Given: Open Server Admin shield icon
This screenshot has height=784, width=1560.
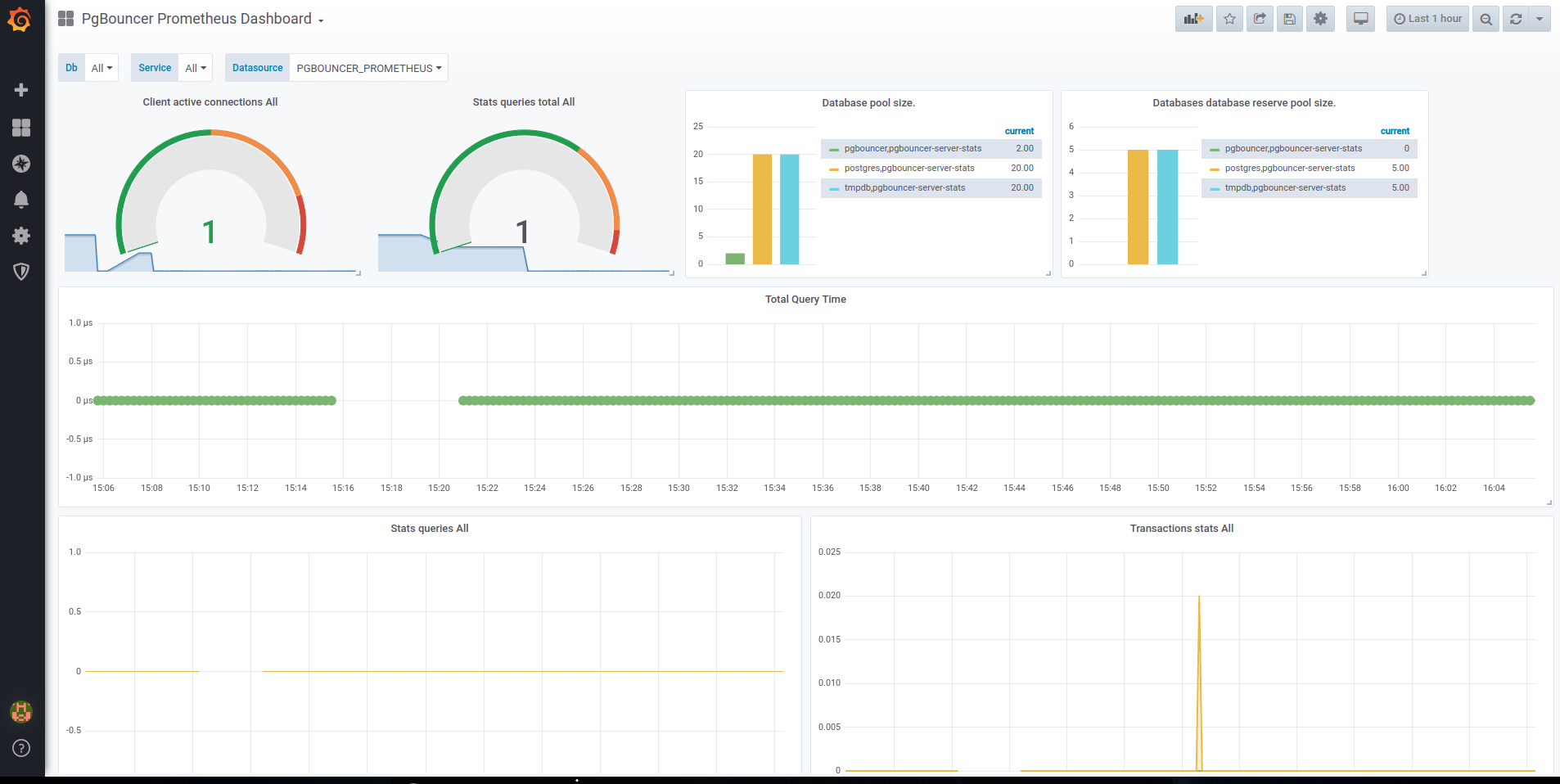Looking at the screenshot, I should pos(21,272).
